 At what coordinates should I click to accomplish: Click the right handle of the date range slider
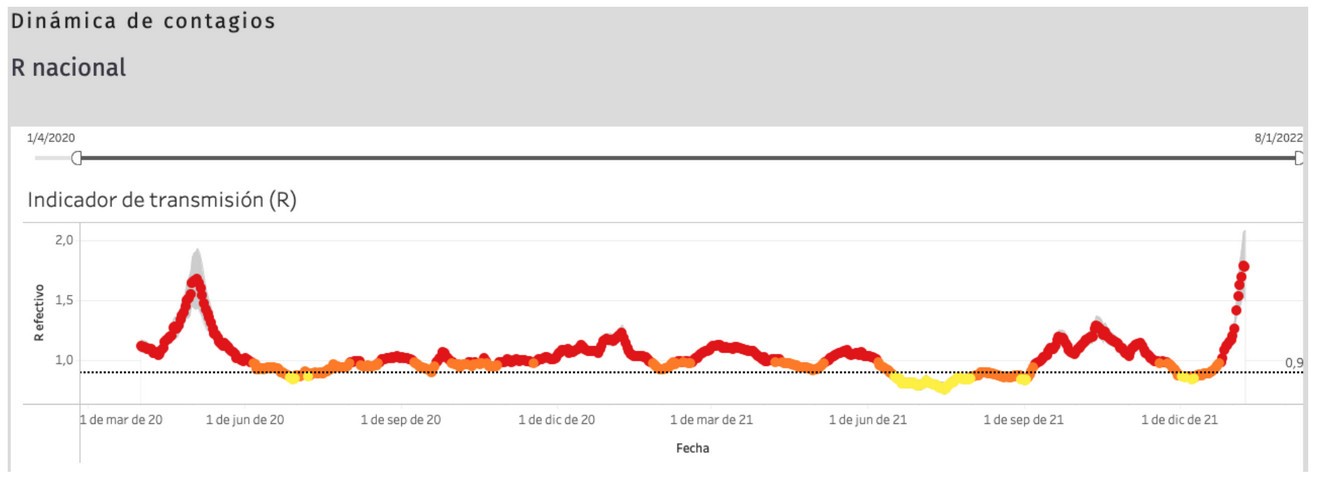click(1299, 158)
